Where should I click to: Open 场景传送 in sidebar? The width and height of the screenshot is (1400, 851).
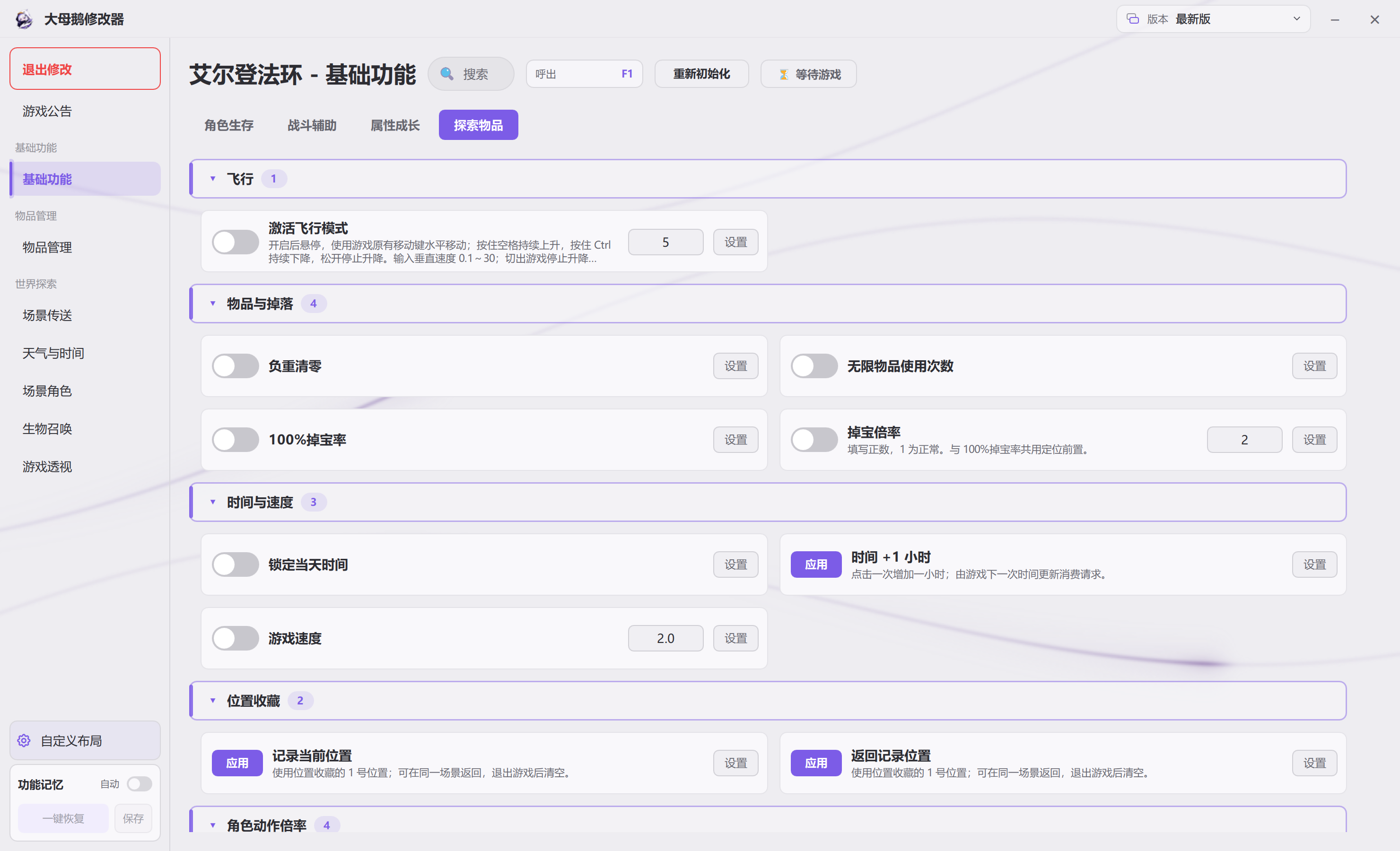(x=85, y=315)
